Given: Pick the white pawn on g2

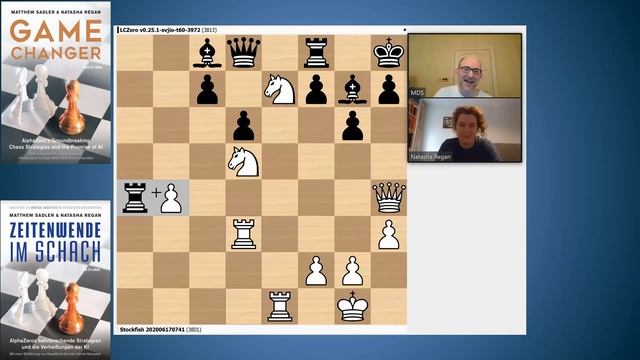Looking at the screenshot, I should click(x=352, y=271).
